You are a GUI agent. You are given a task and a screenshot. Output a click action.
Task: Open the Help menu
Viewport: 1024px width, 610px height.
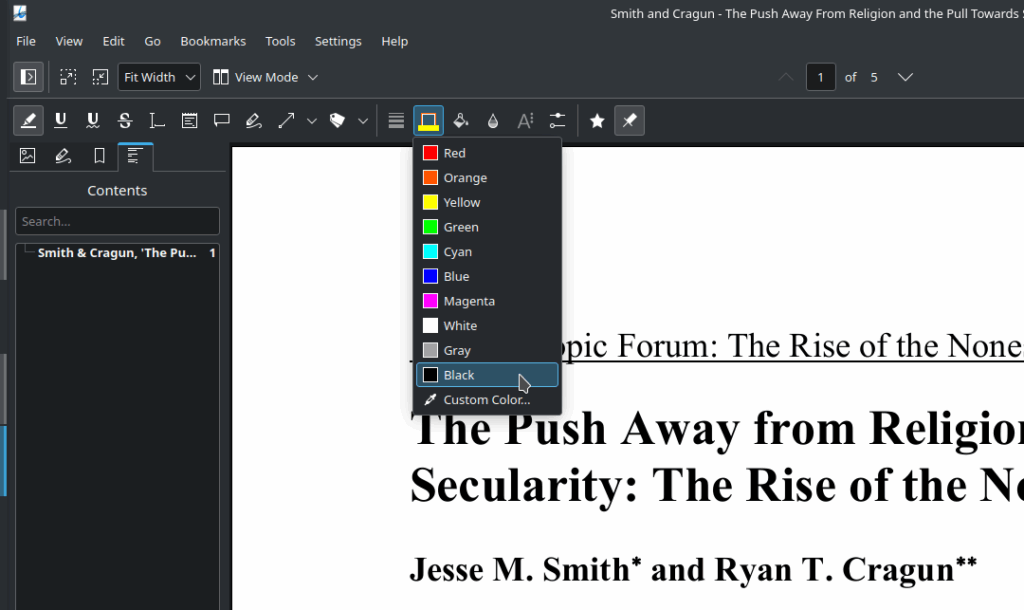pos(394,41)
